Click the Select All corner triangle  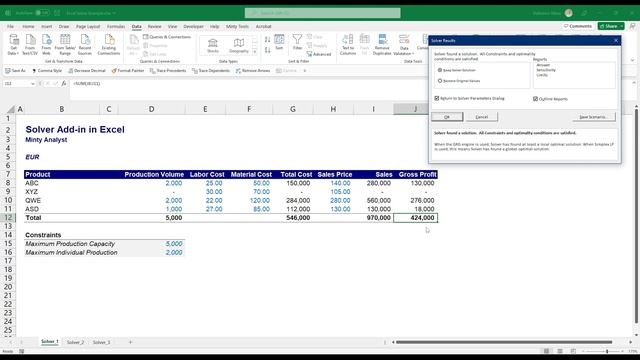pyautogui.click(x=10, y=109)
